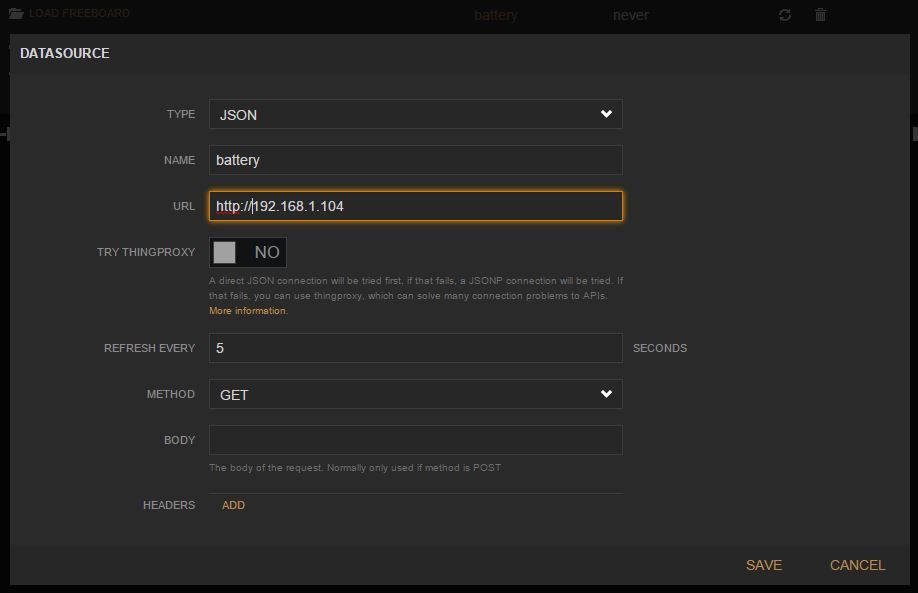
Task: Open the More information link
Action: [x=248, y=311]
